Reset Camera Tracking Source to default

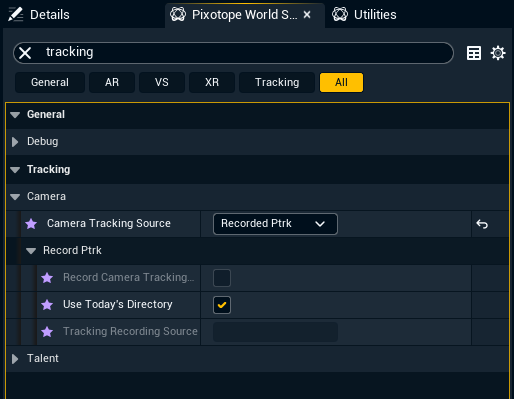pos(482,224)
